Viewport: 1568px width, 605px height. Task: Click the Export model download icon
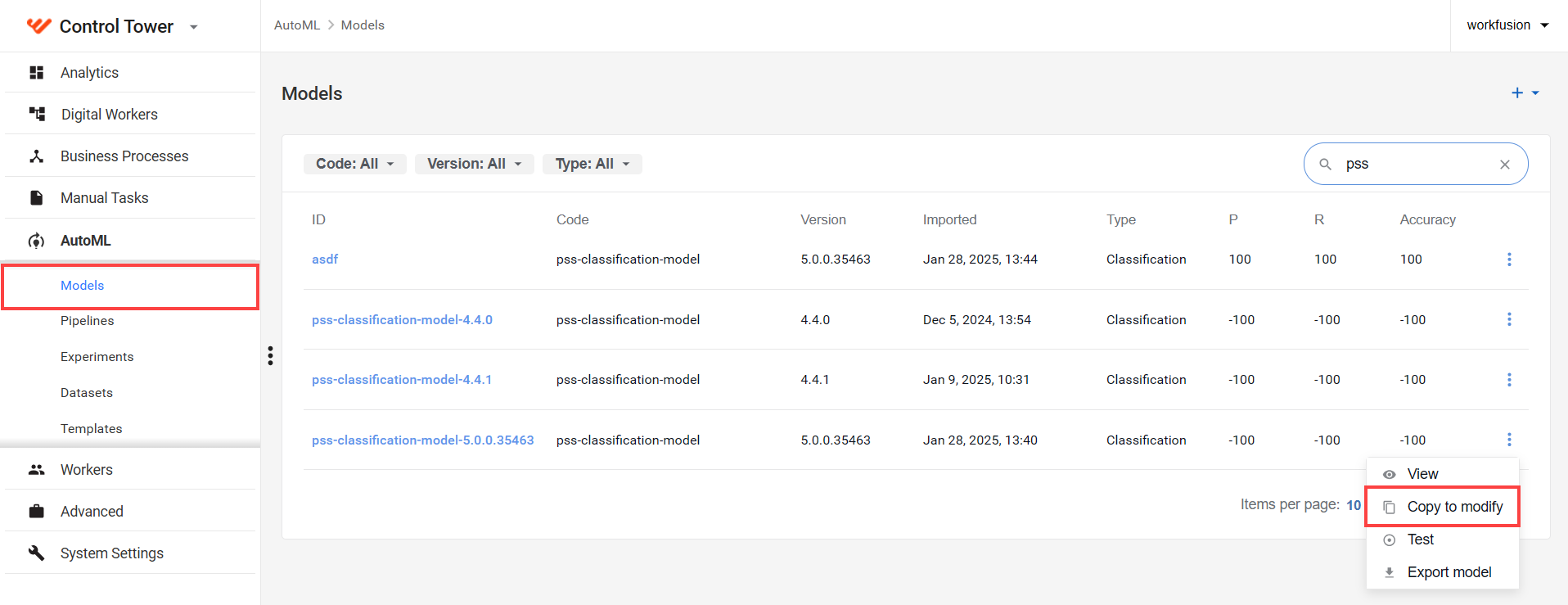pos(1389,573)
